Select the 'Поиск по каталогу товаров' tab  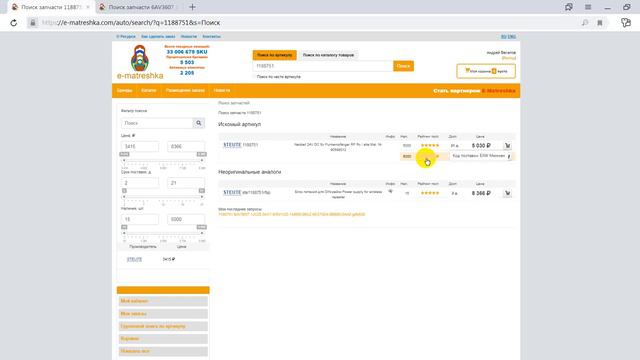pos(328,55)
